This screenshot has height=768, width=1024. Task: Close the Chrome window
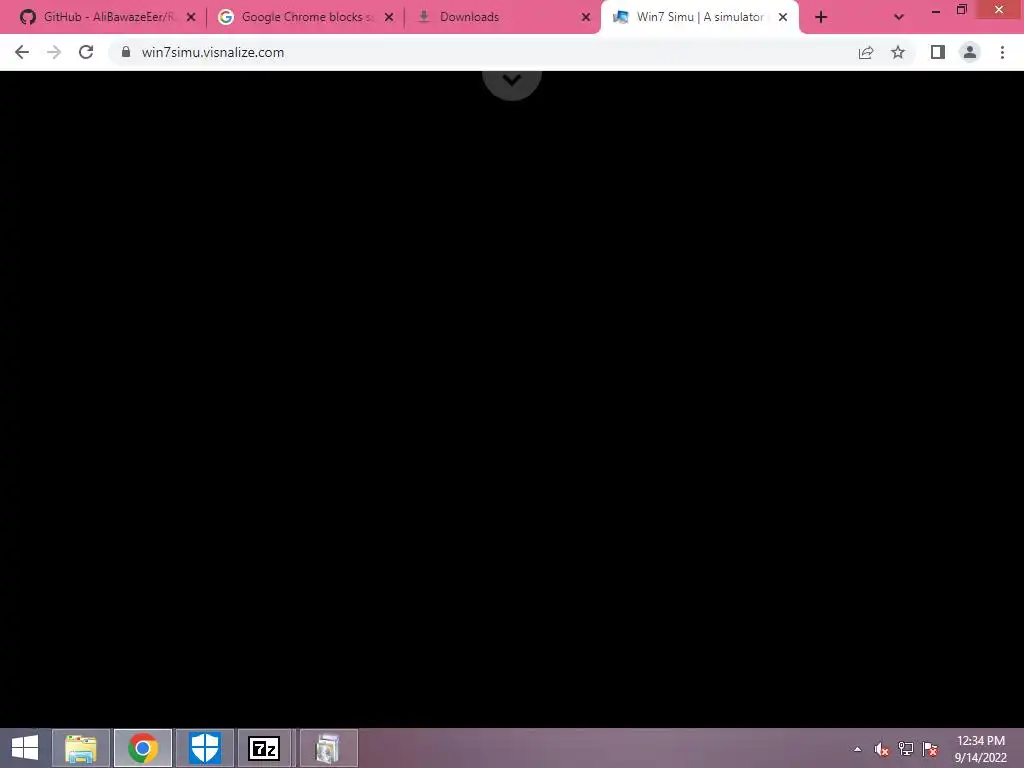click(999, 9)
